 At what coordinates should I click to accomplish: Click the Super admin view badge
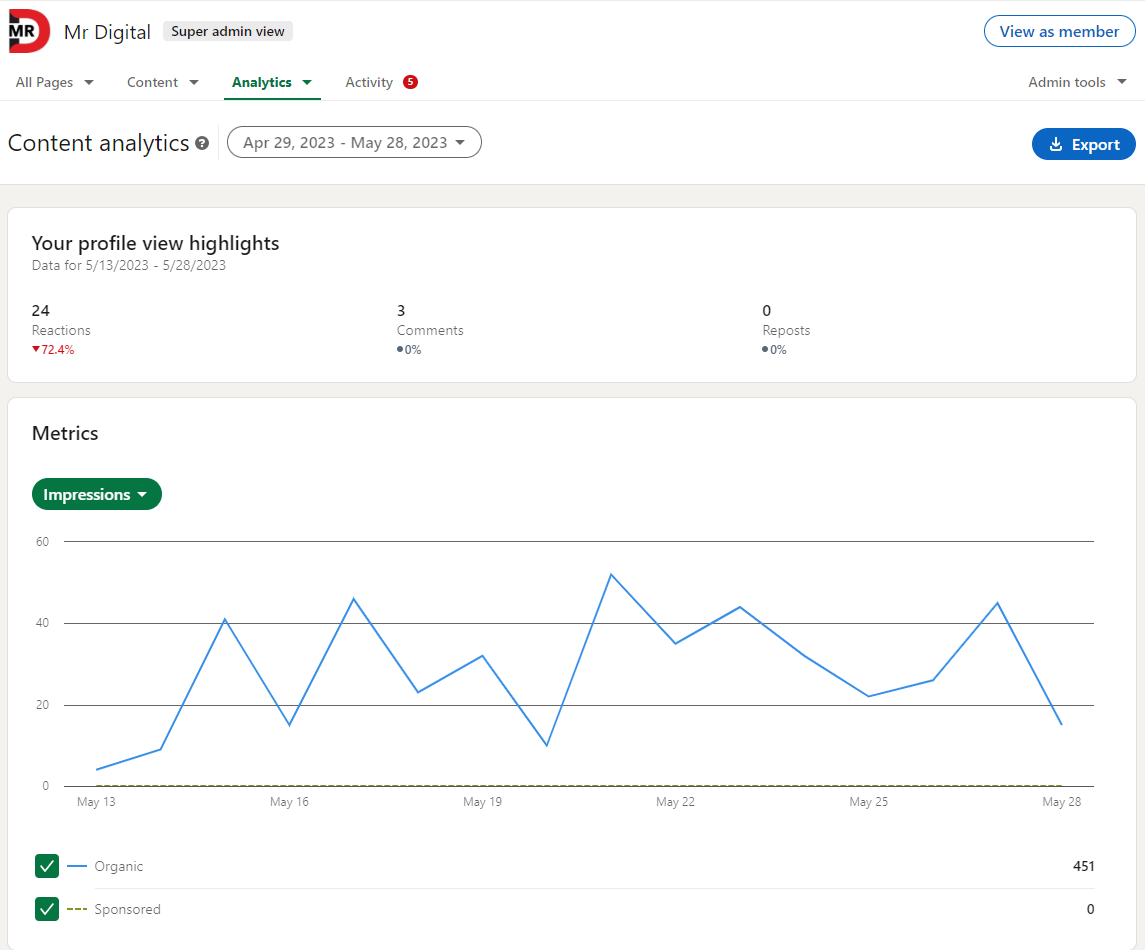click(x=227, y=31)
